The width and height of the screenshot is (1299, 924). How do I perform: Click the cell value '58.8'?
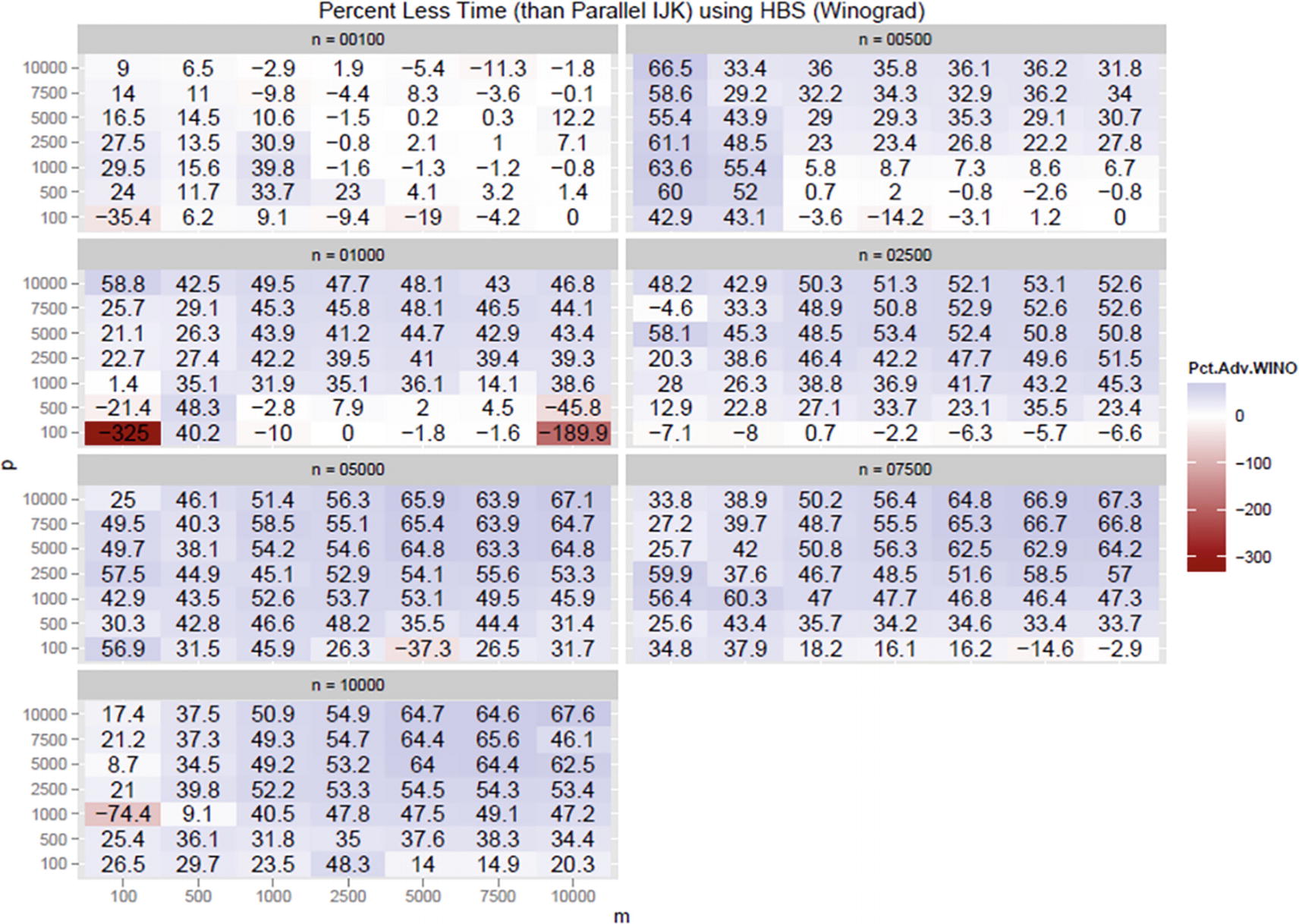[123, 284]
